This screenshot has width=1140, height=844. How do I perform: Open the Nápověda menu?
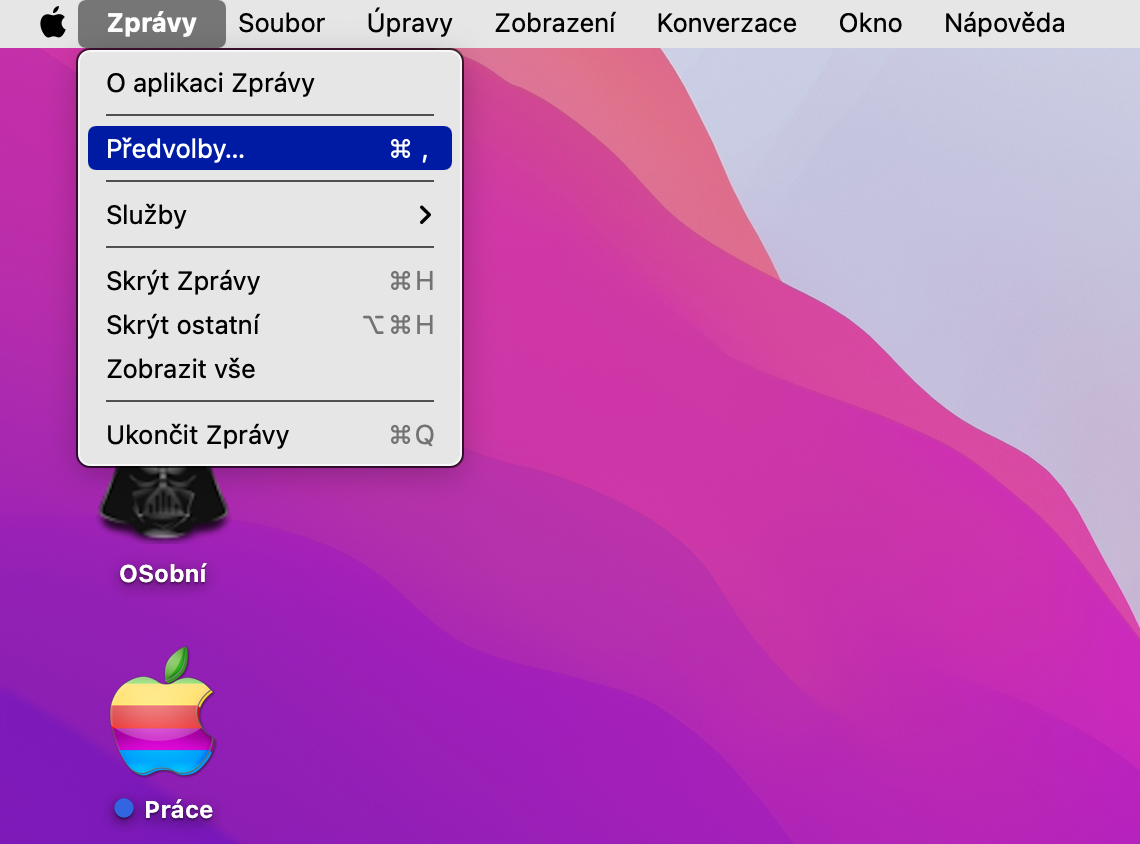[1004, 23]
